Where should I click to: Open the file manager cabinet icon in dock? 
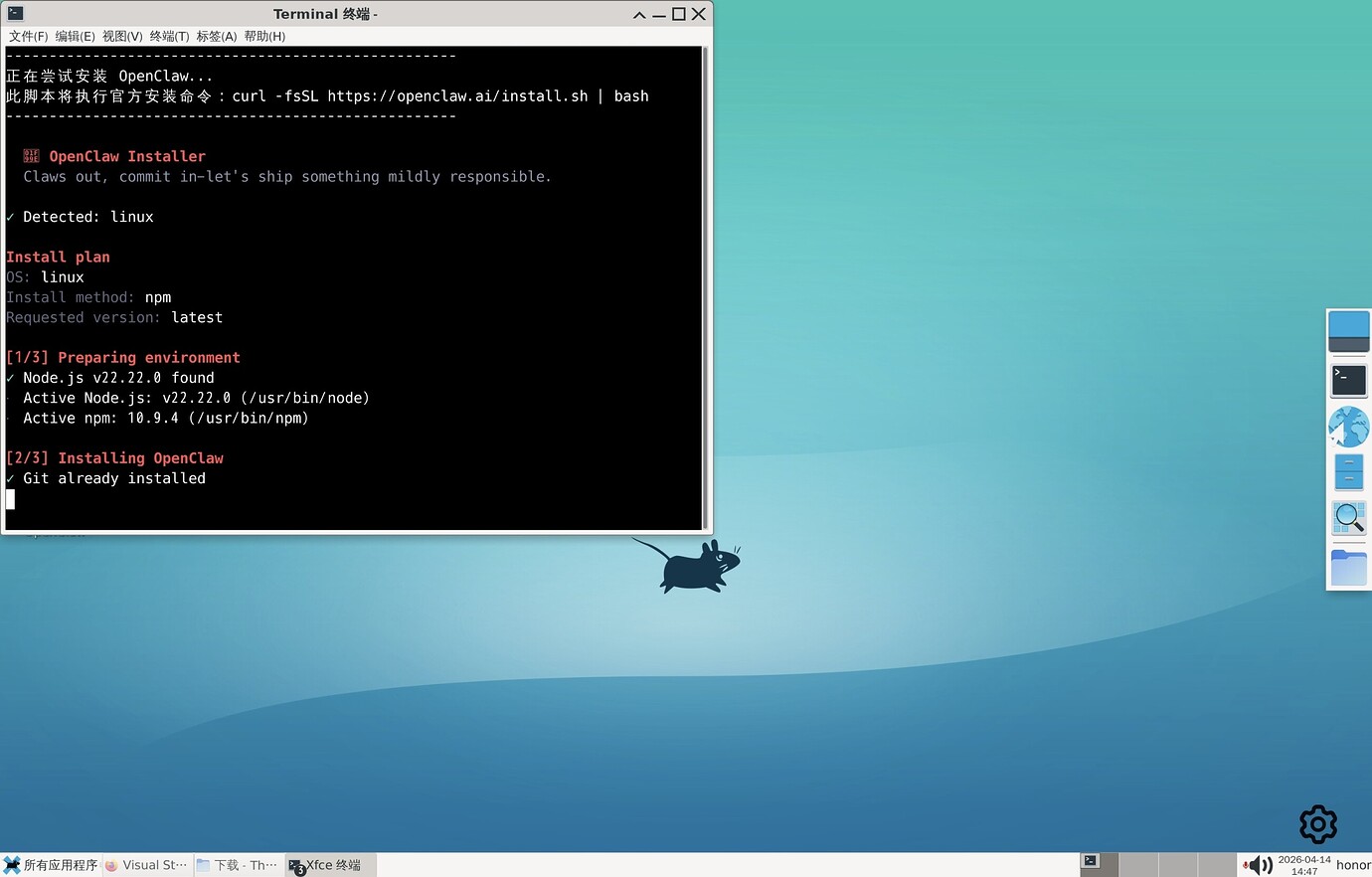[1348, 472]
